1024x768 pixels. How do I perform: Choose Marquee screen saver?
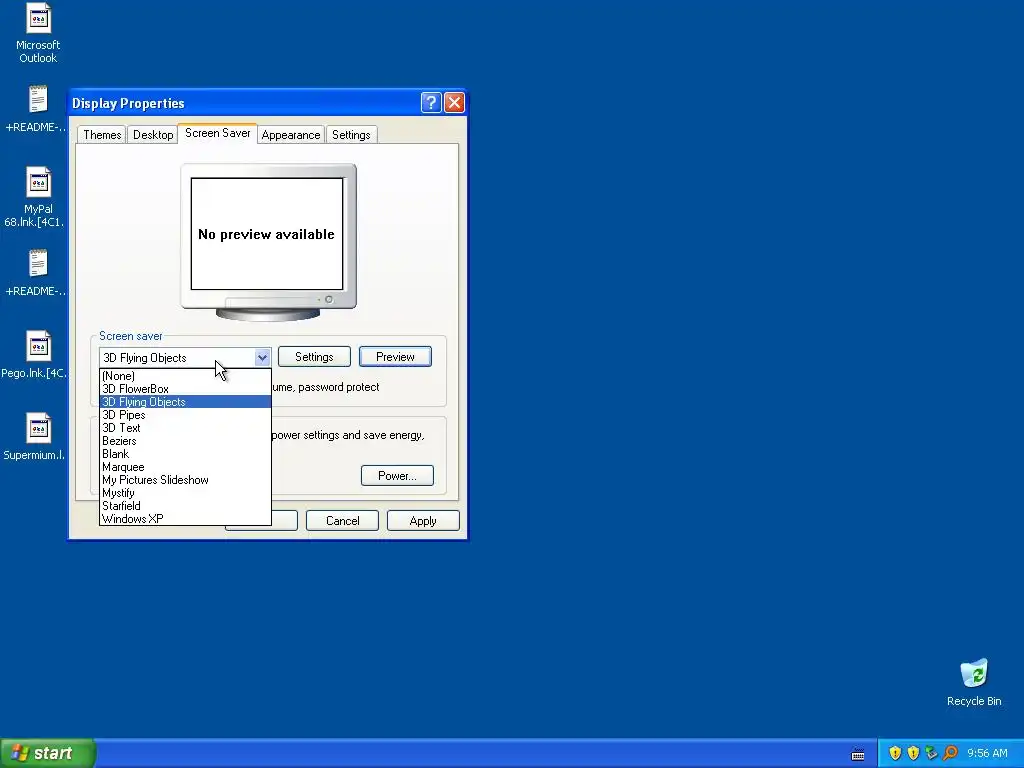(x=185, y=467)
